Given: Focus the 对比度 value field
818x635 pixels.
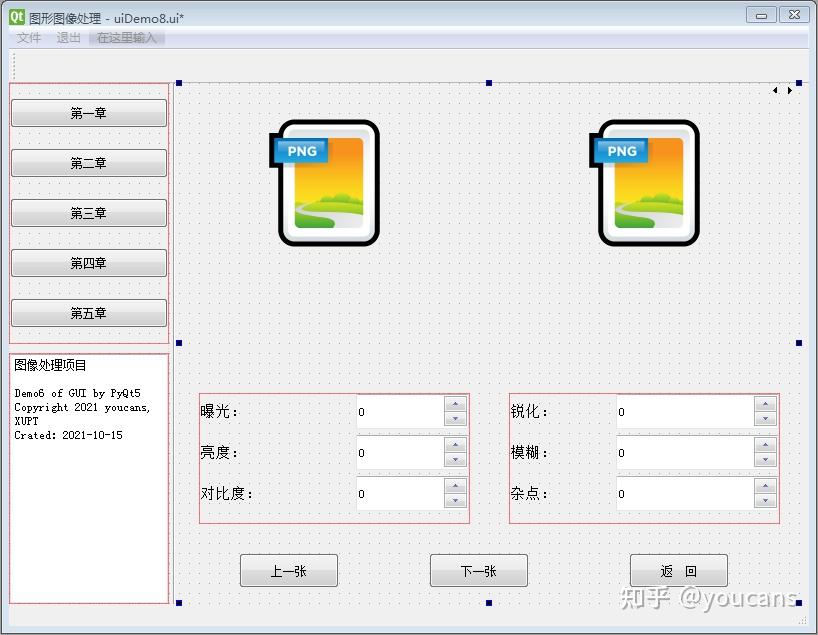Looking at the screenshot, I should 401,494.
